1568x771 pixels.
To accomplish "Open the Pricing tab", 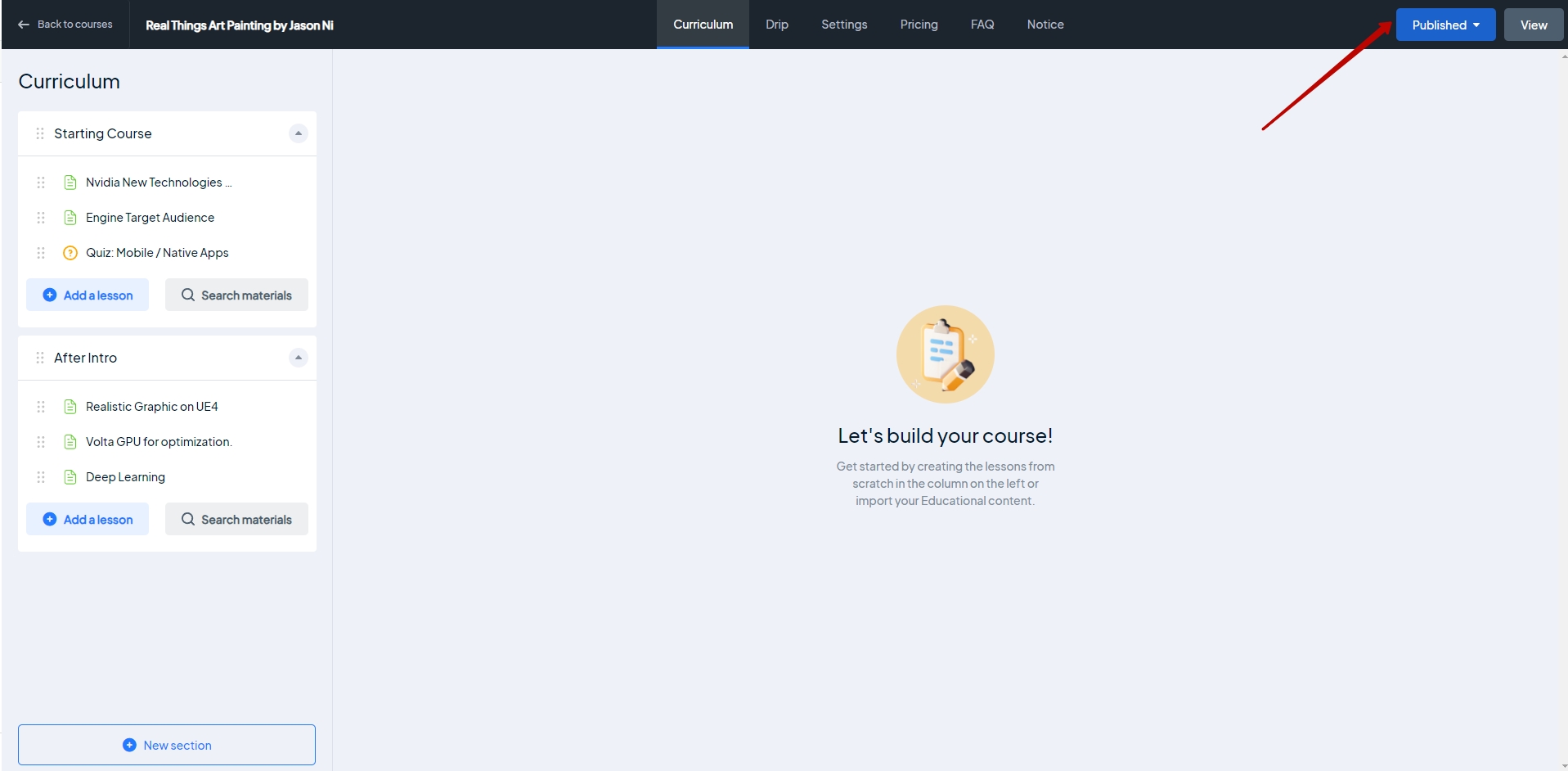I will point(919,25).
